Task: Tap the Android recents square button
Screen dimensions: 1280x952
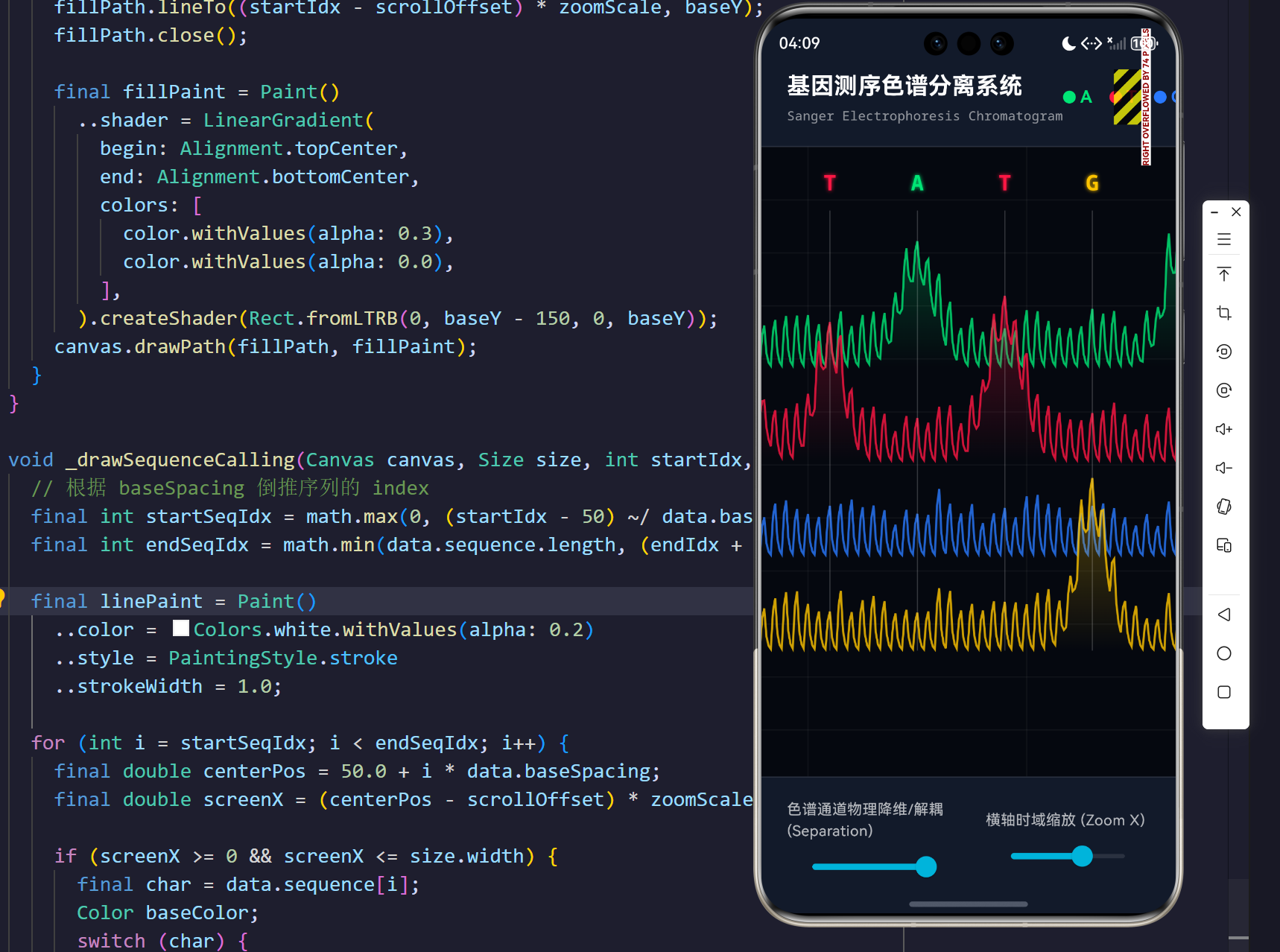Action: (1224, 692)
